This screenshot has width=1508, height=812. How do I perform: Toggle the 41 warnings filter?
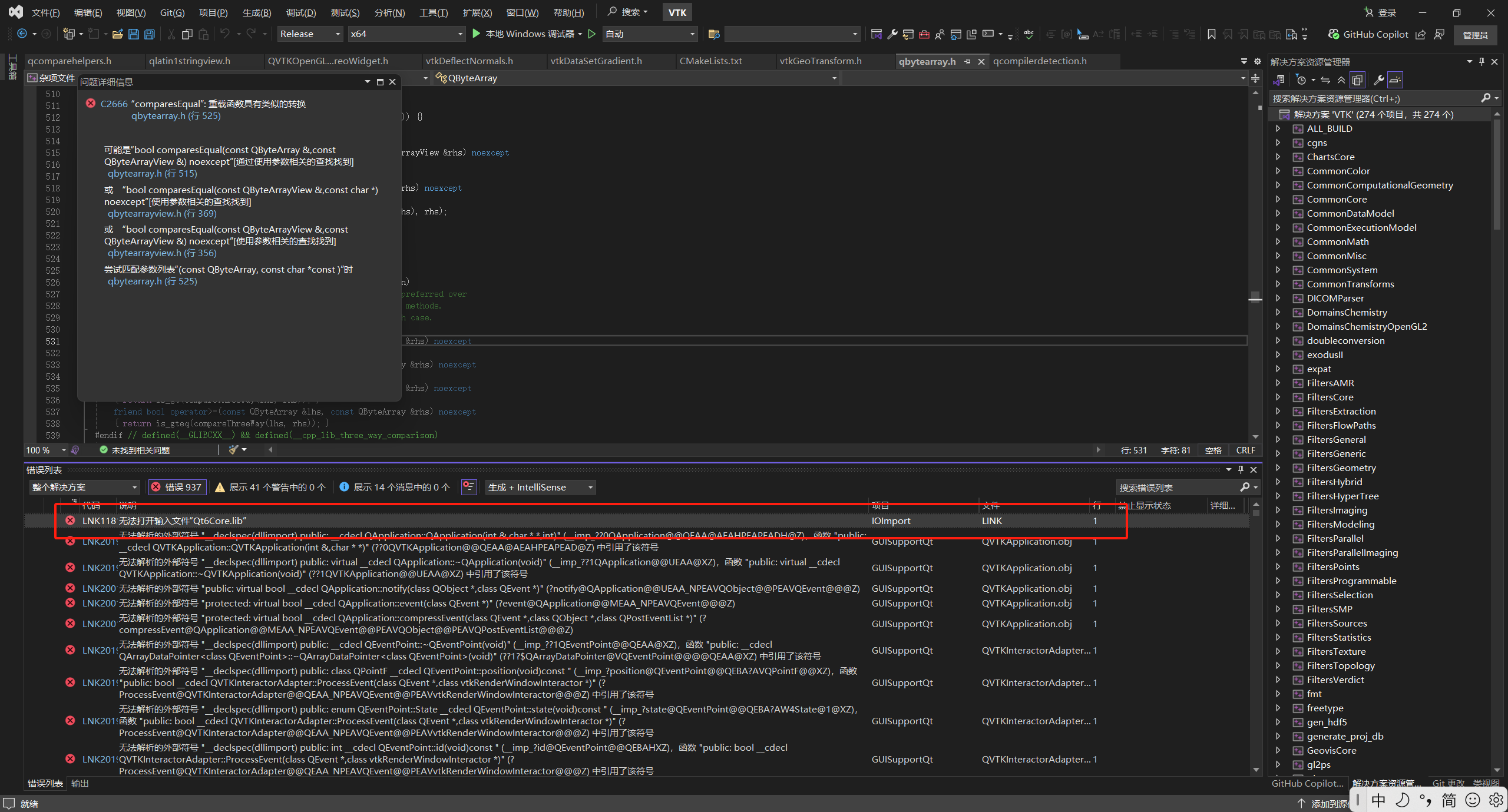coord(270,487)
